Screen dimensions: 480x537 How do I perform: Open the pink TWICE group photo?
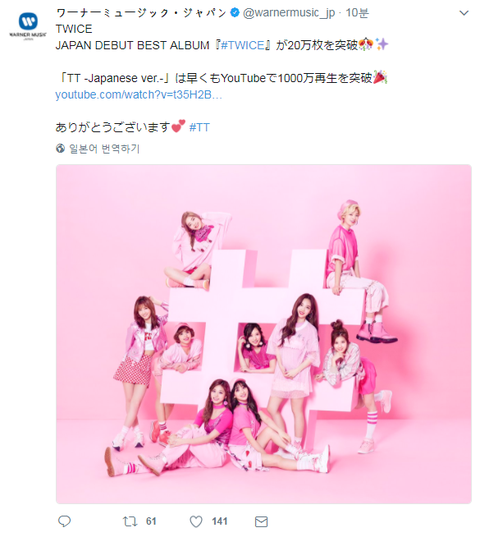coord(264,334)
